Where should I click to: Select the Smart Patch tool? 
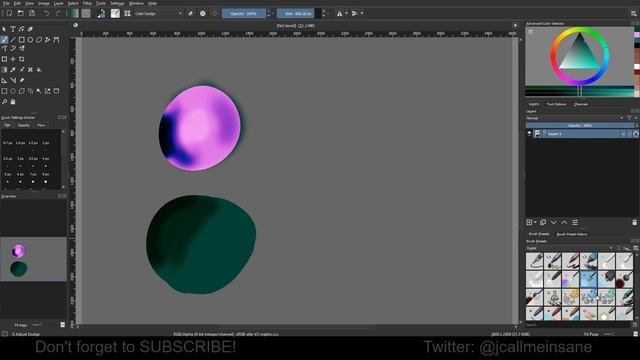(x=30, y=70)
